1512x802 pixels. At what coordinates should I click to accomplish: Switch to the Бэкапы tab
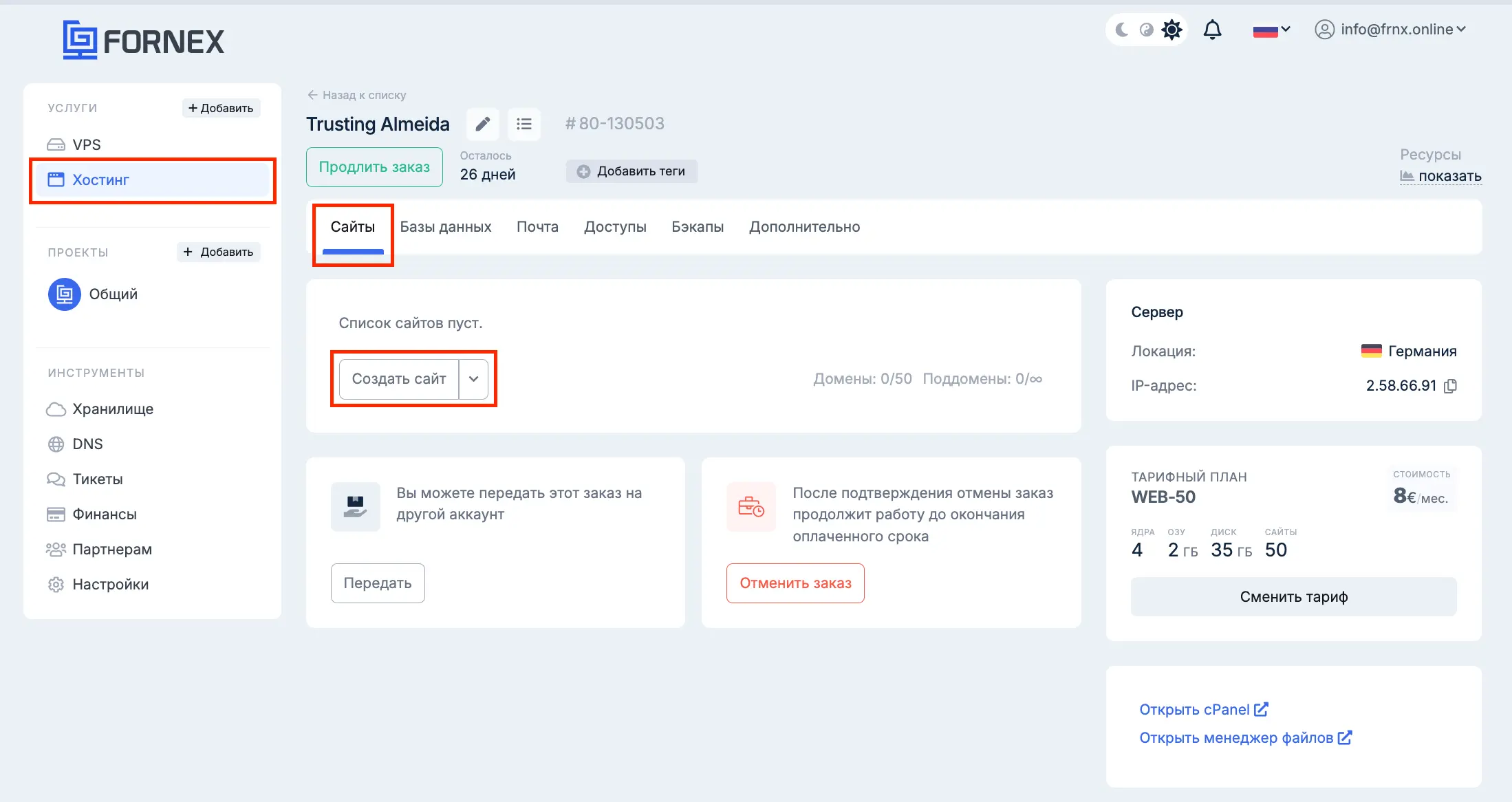(x=698, y=227)
